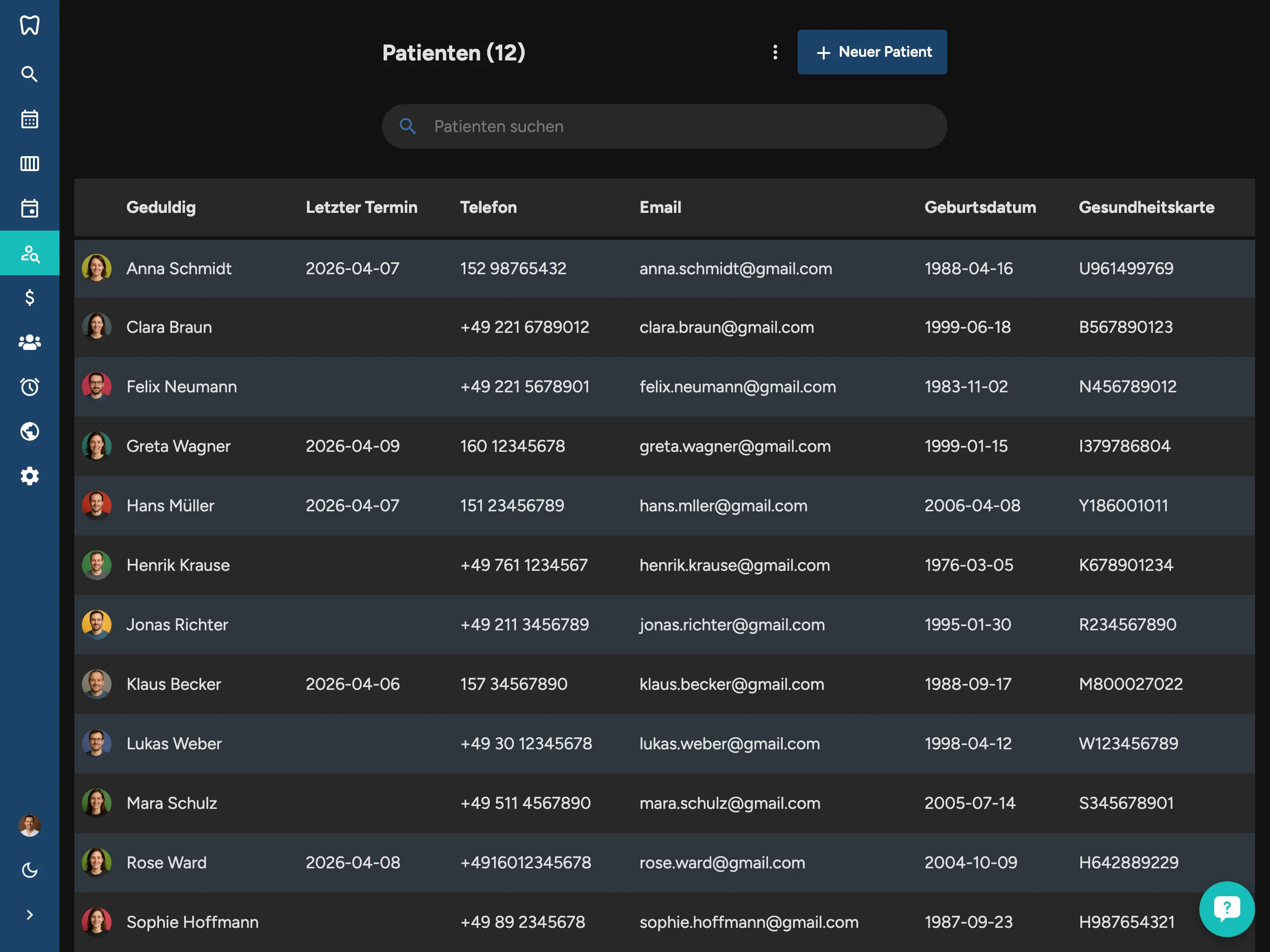The height and width of the screenshot is (952, 1270).
Task: Open the help chat bubble button
Action: pyautogui.click(x=1226, y=908)
